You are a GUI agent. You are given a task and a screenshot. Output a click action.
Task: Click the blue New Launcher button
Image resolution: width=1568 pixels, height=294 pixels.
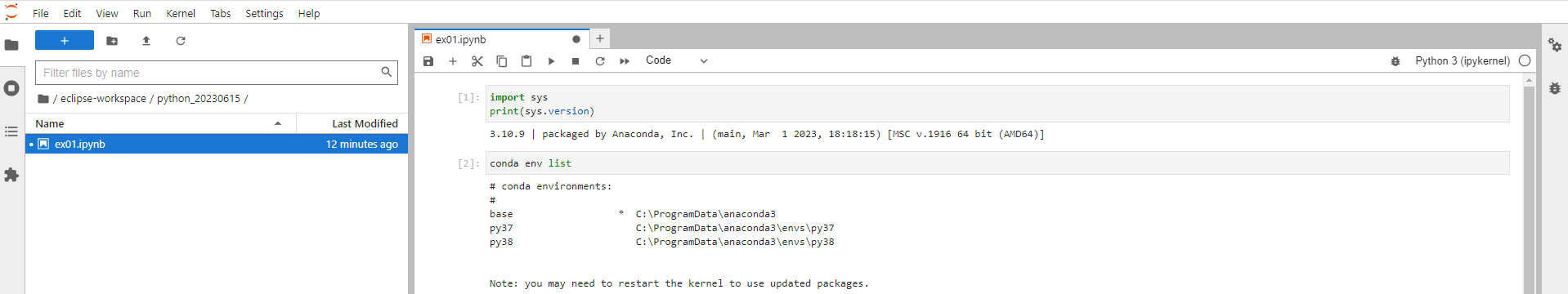point(65,40)
